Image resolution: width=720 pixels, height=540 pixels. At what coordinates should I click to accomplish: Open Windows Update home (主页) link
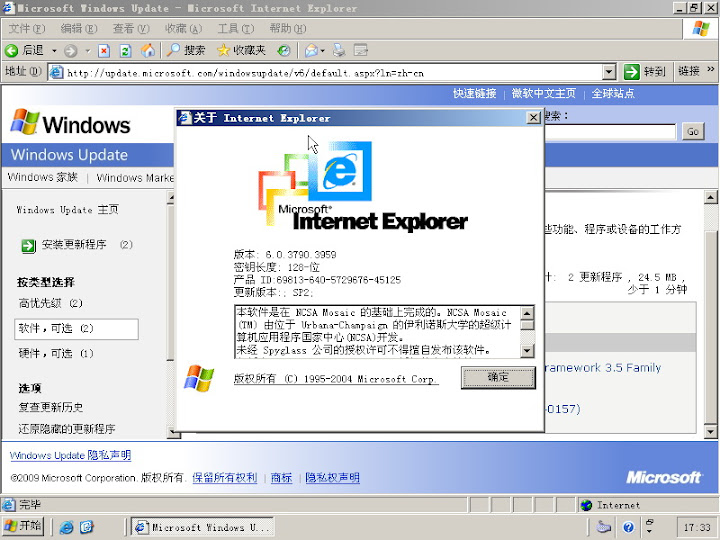coord(68,210)
